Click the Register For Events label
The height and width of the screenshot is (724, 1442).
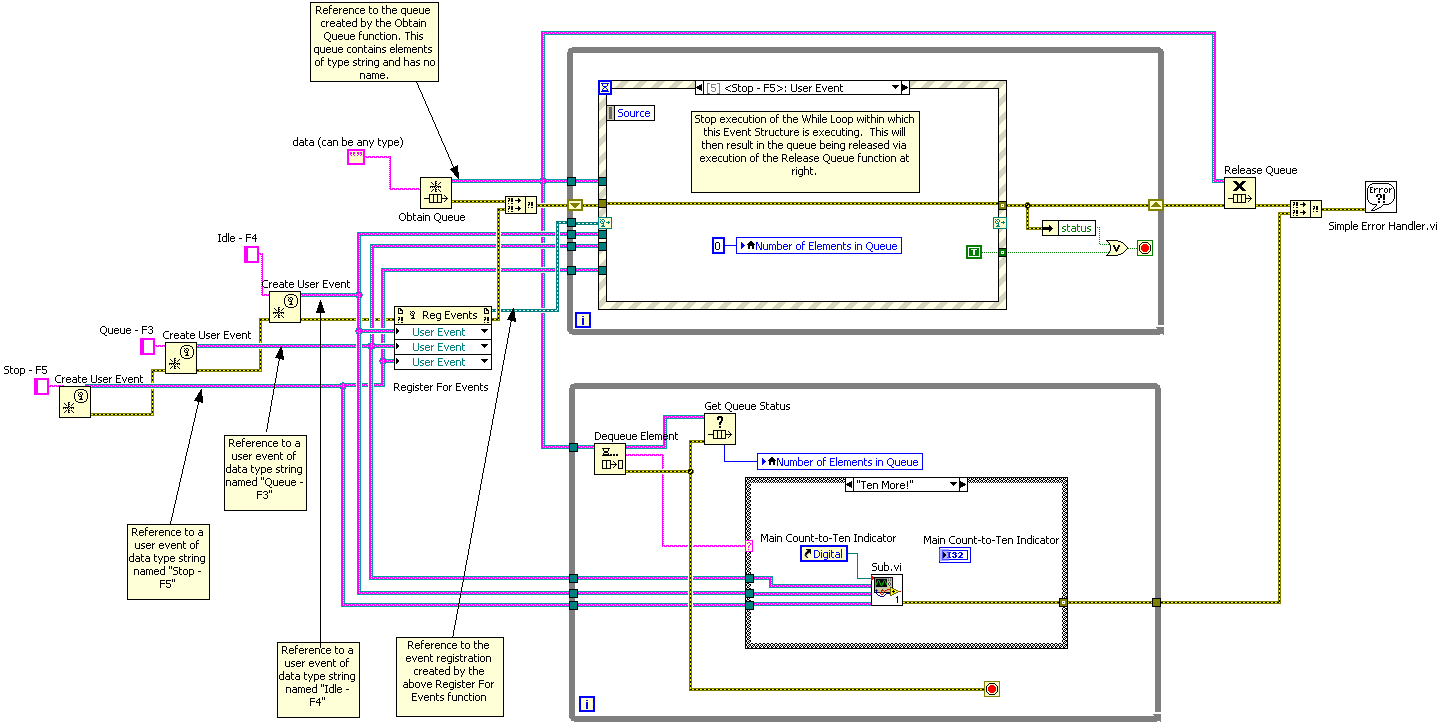click(441, 387)
